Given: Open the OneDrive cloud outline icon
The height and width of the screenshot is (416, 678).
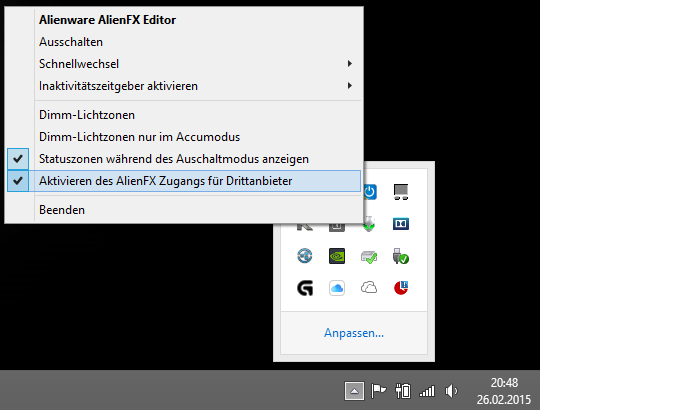Looking at the screenshot, I should tap(369, 288).
